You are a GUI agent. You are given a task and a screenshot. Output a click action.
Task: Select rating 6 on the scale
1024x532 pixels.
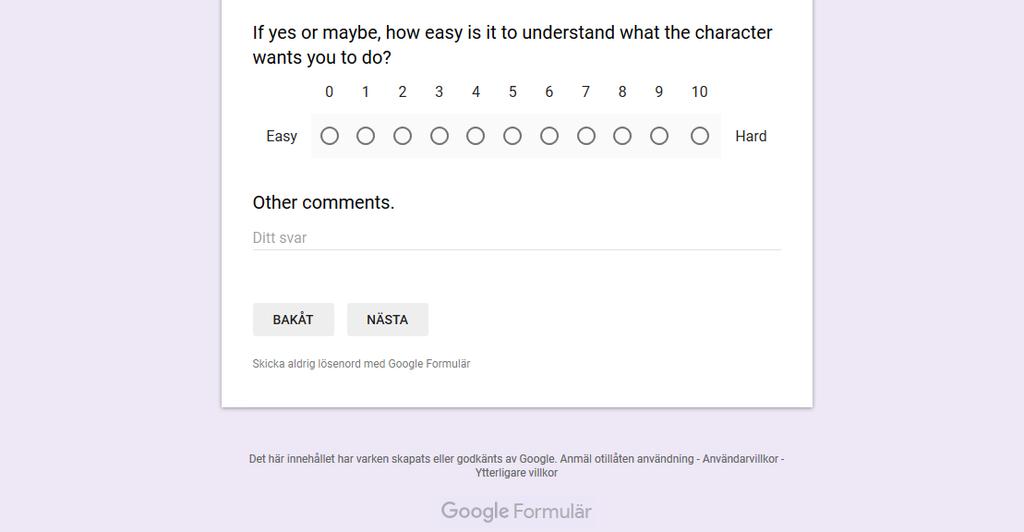549,136
